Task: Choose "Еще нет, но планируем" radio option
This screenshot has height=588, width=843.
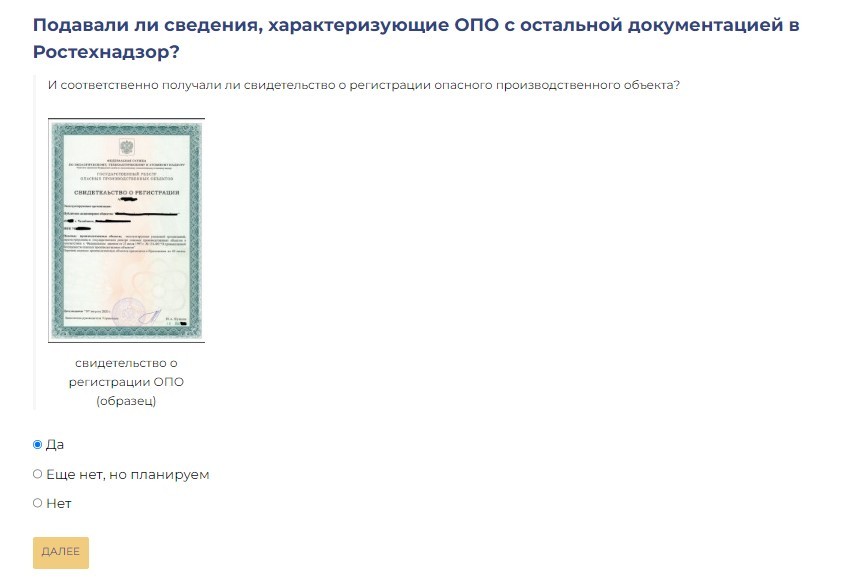Action: (x=37, y=474)
